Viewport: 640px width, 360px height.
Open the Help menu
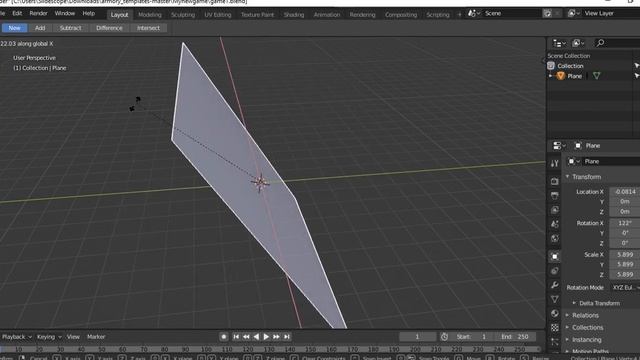pos(89,13)
